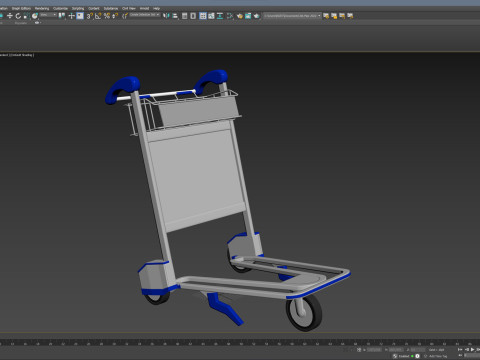Click the Align tool icon

click(x=175, y=16)
